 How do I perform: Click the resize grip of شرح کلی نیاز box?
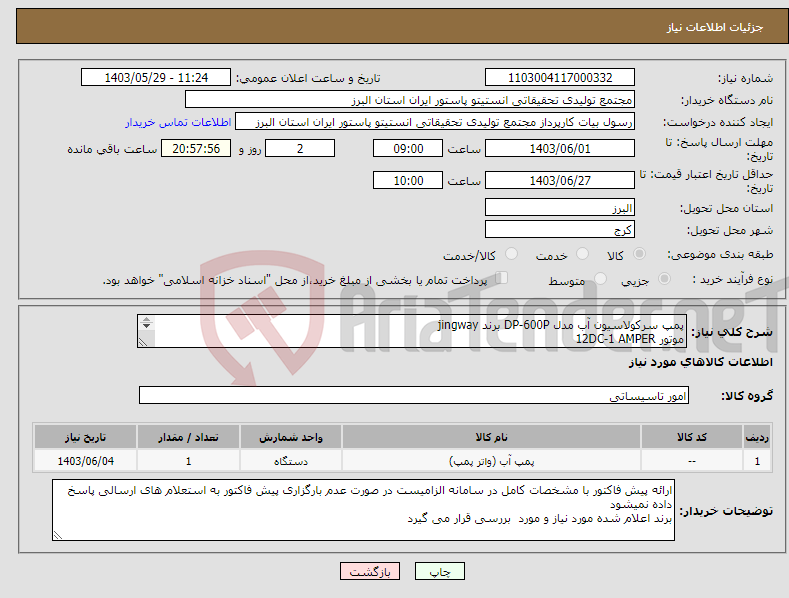click(143, 342)
